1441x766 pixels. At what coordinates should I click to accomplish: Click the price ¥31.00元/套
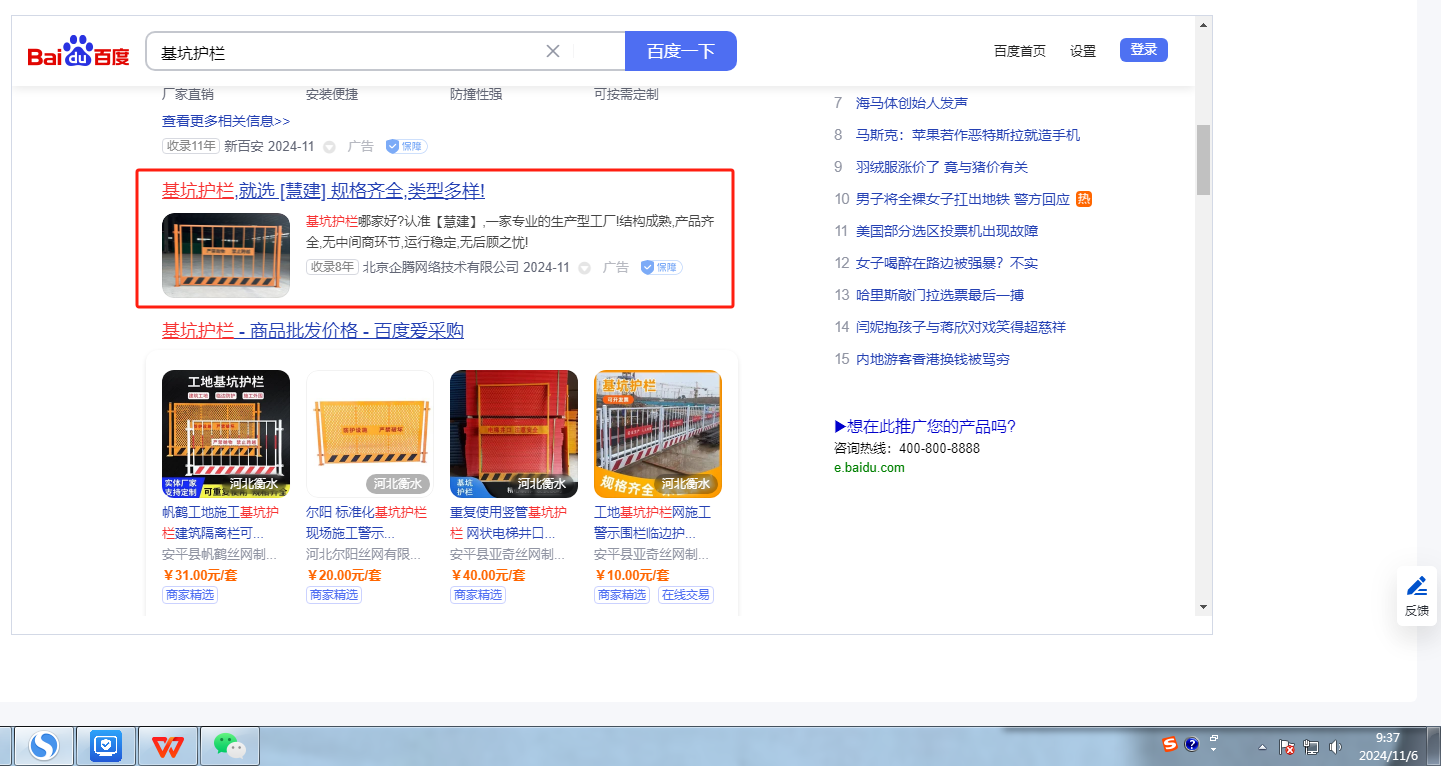(x=200, y=575)
